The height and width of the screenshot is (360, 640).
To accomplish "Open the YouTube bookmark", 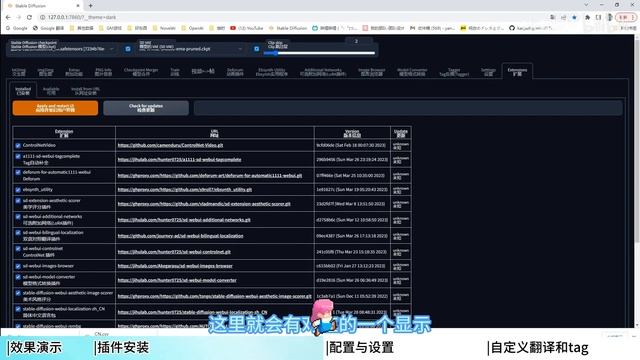I will point(247,28).
